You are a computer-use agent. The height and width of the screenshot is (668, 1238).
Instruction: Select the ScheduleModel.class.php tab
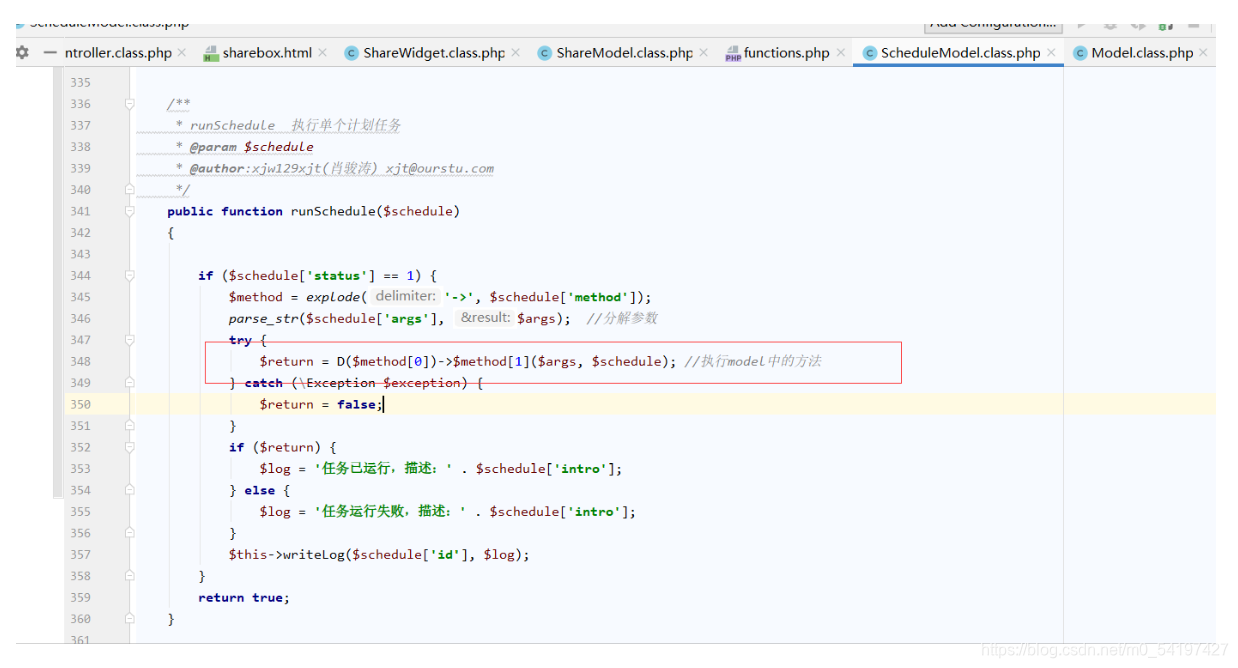pyautogui.click(x=960, y=53)
